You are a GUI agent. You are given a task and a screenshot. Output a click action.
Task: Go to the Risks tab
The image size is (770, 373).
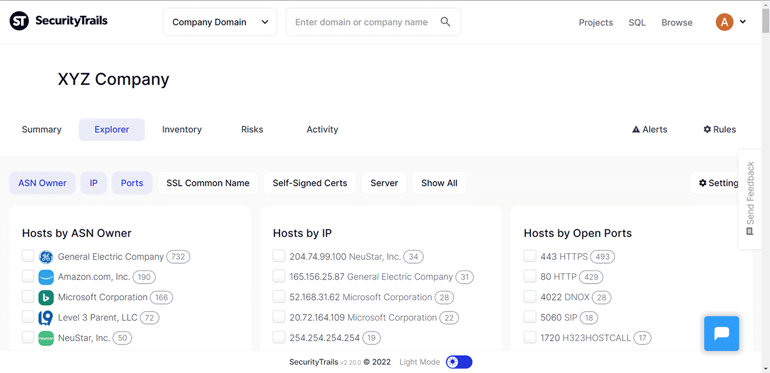[252, 130]
